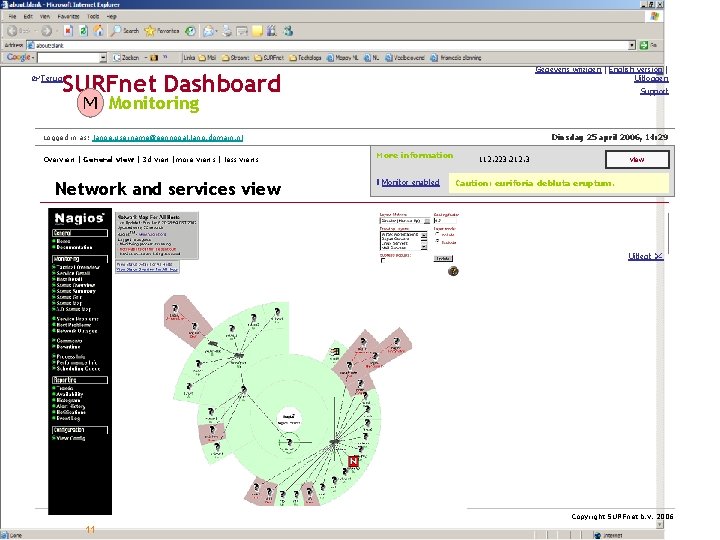Click the red N Nagios host icon
The width and height of the screenshot is (720, 540).
[x=353, y=461]
